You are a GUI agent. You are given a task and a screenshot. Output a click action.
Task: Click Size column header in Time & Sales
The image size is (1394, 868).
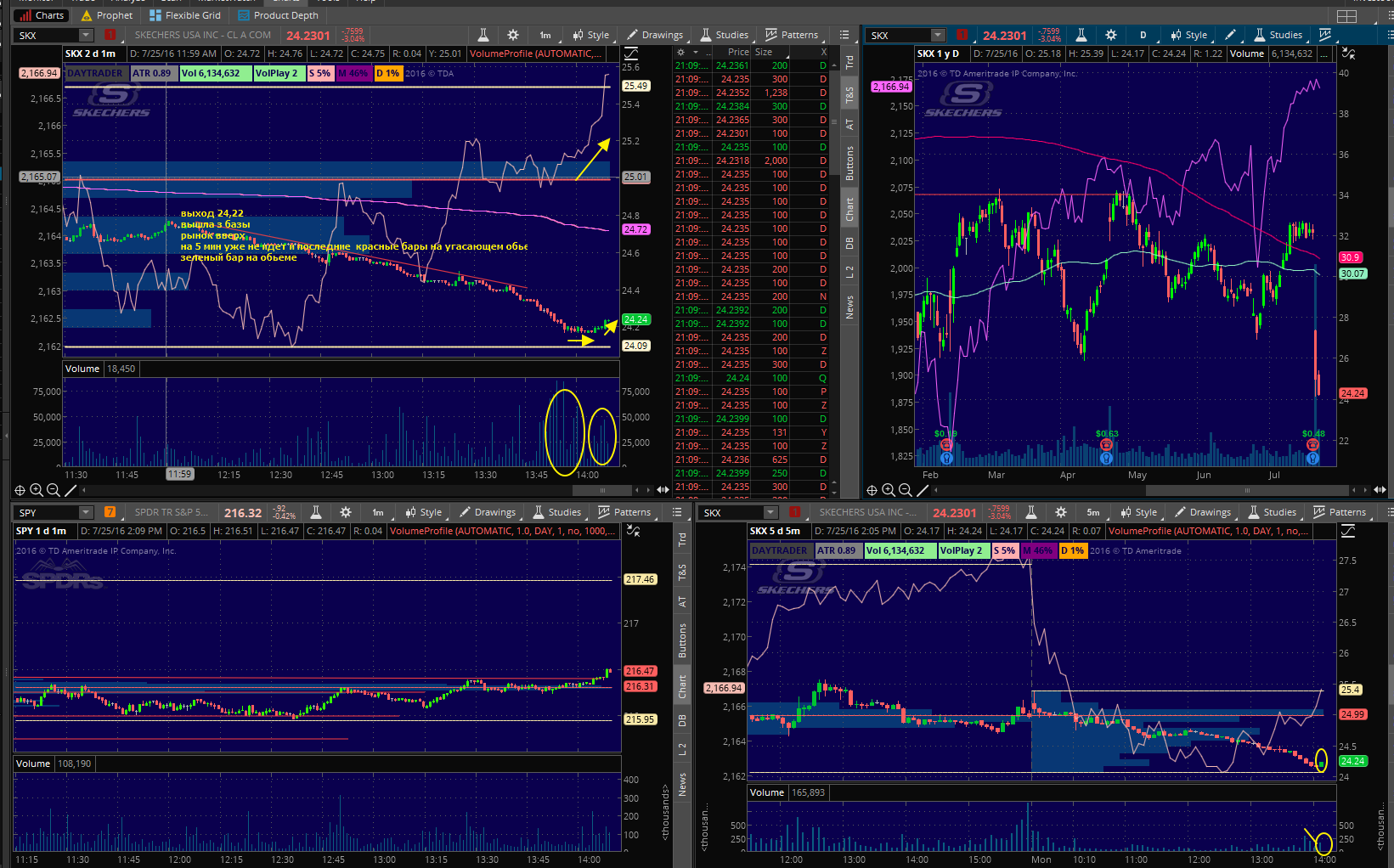pos(764,52)
